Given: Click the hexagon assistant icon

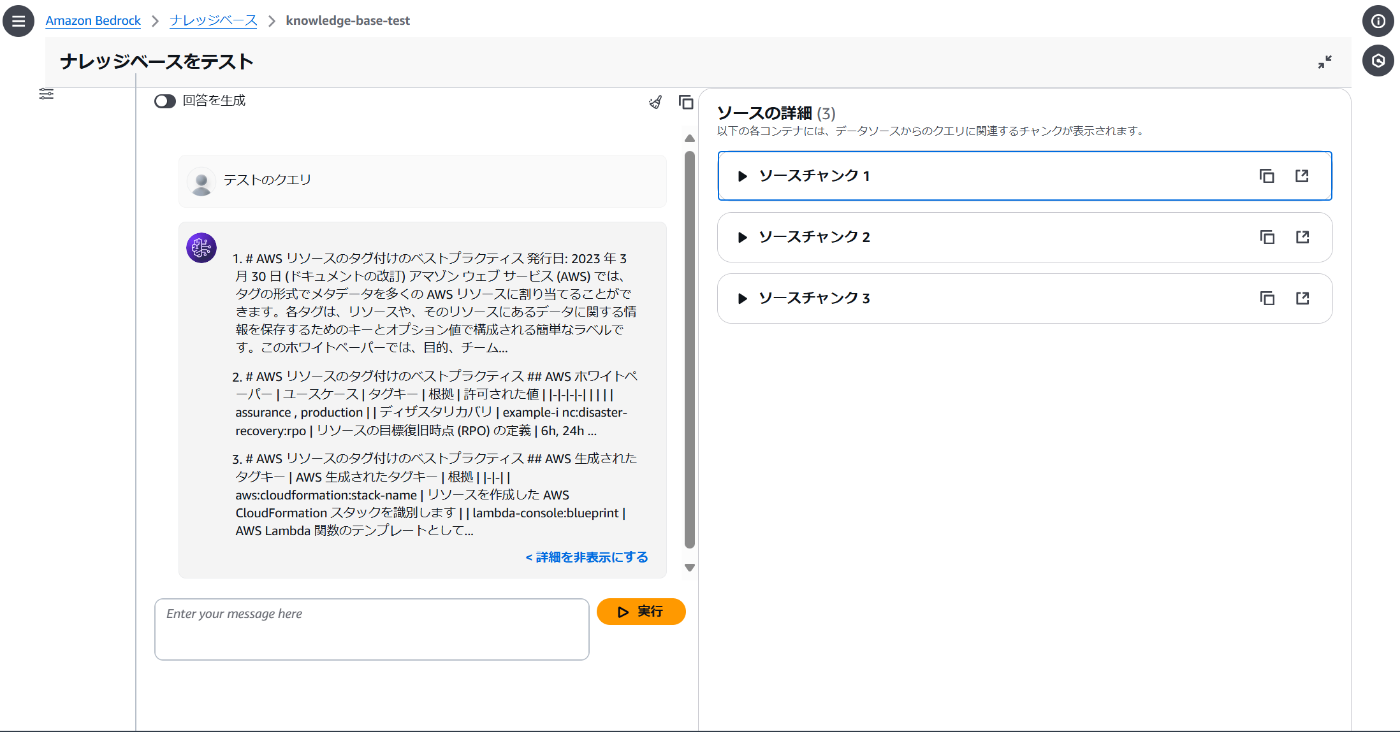Looking at the screenshot, I should [x=1378, y=60].
